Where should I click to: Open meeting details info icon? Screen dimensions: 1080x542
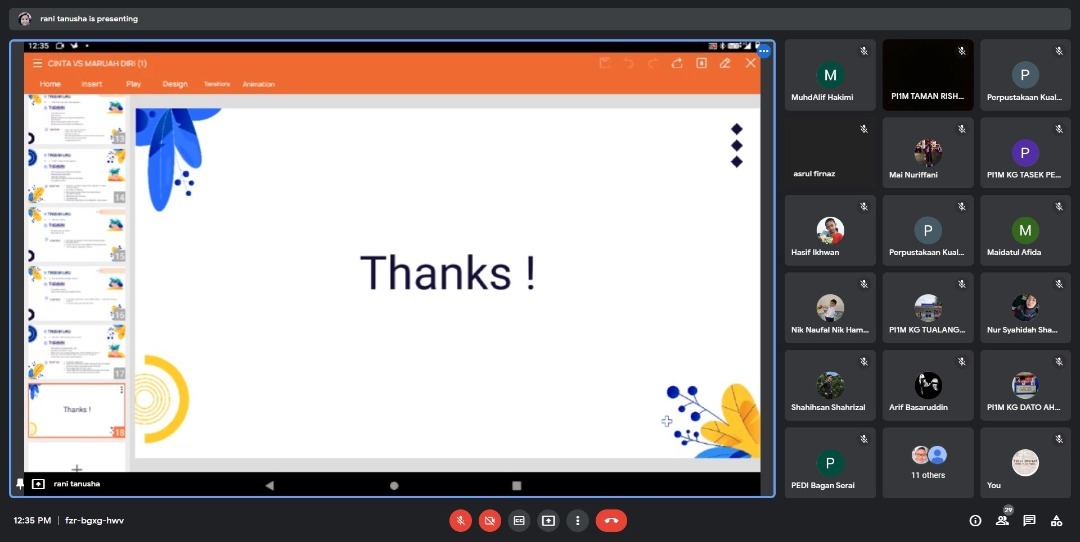(x=975, y=520)
